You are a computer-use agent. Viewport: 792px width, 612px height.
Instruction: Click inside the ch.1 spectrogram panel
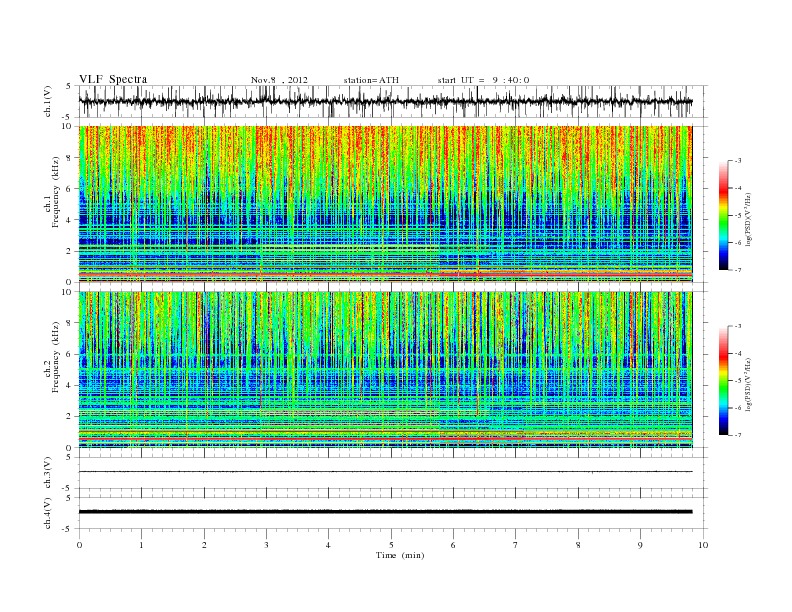pos(385,204)
